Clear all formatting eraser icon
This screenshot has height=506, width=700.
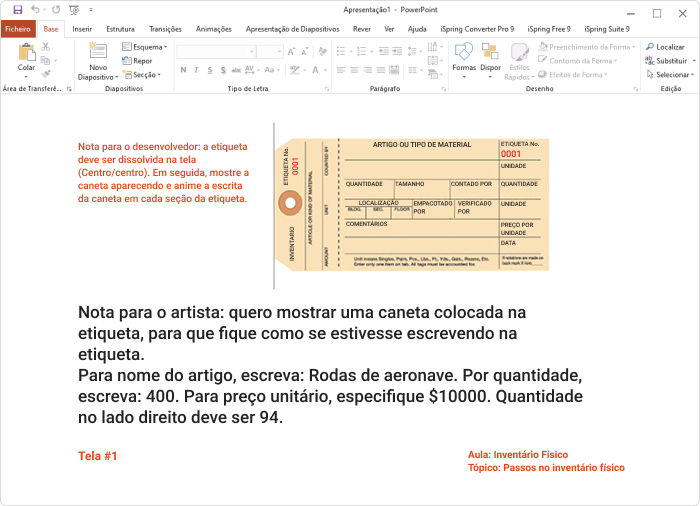click(x=323, y=52)
